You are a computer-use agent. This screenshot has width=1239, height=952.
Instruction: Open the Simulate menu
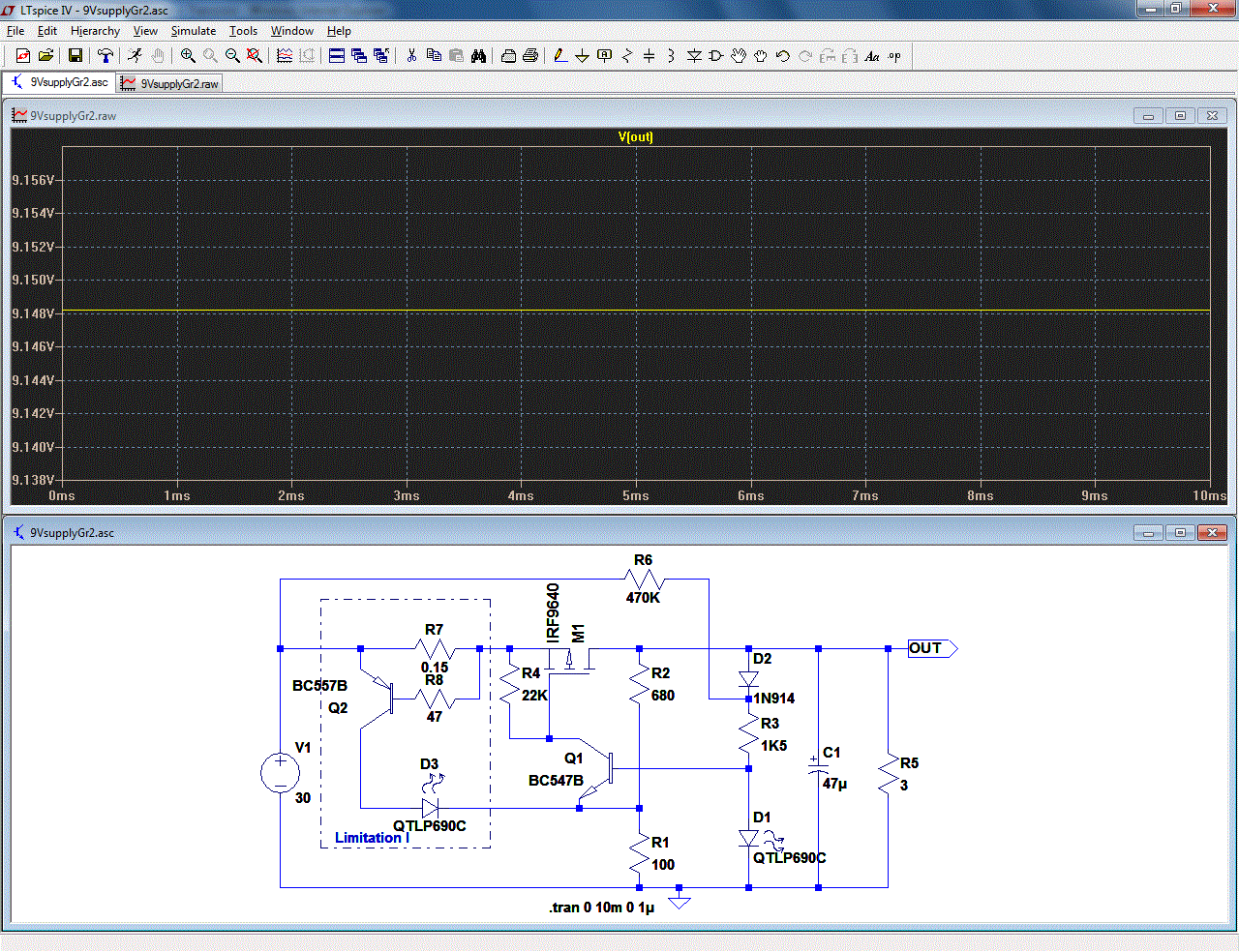[194, 31]
